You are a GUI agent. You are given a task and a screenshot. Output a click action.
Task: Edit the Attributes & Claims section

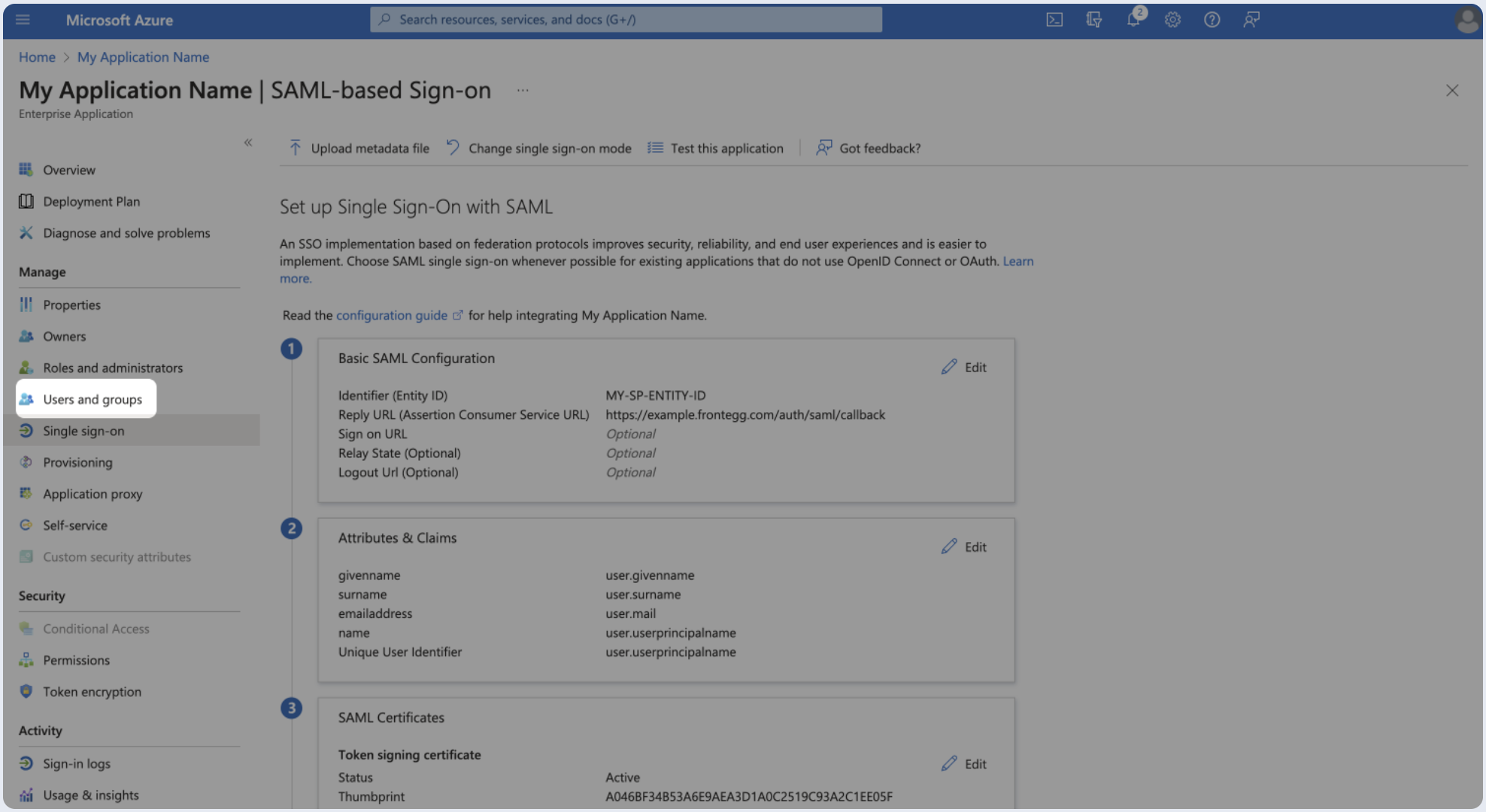(964, 547)
